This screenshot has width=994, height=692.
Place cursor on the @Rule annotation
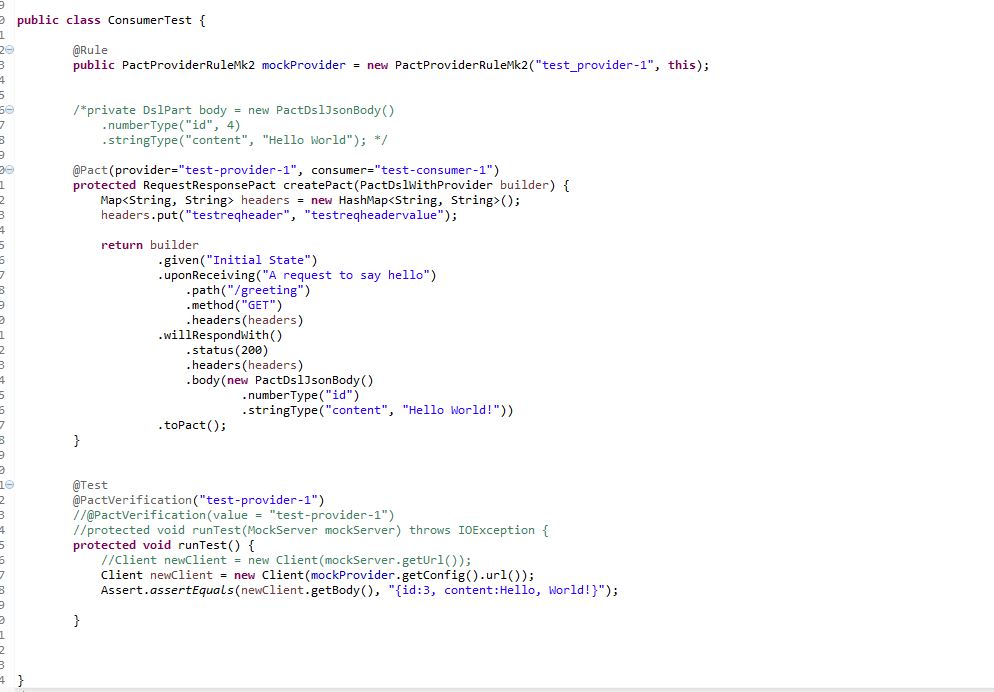coord(90,50)
